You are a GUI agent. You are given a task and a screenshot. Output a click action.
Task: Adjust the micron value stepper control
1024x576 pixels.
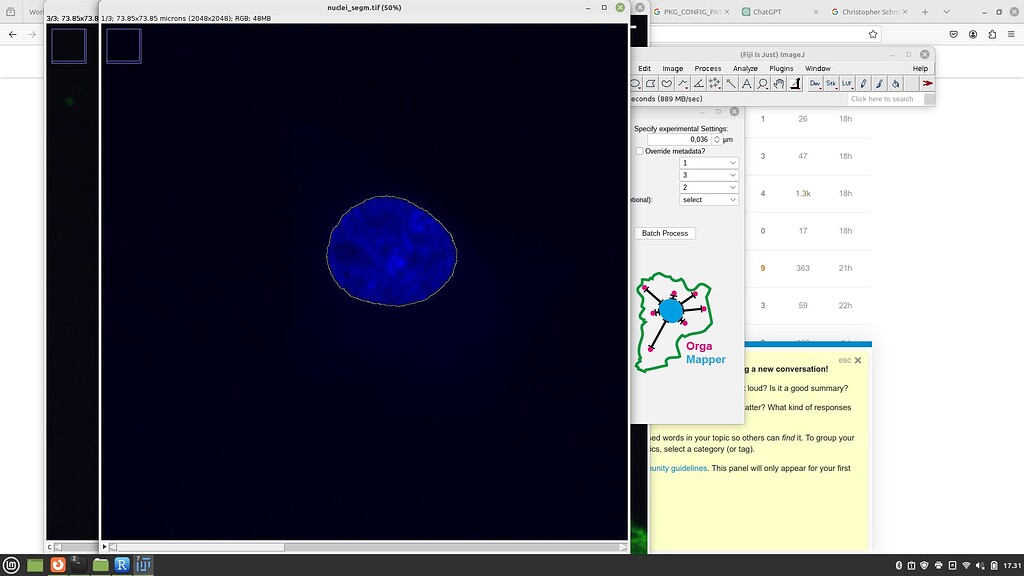(x=716, y=139)
